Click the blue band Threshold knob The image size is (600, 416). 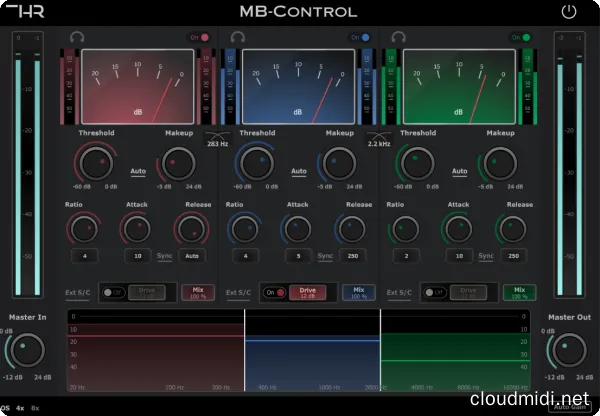[257, 163]
